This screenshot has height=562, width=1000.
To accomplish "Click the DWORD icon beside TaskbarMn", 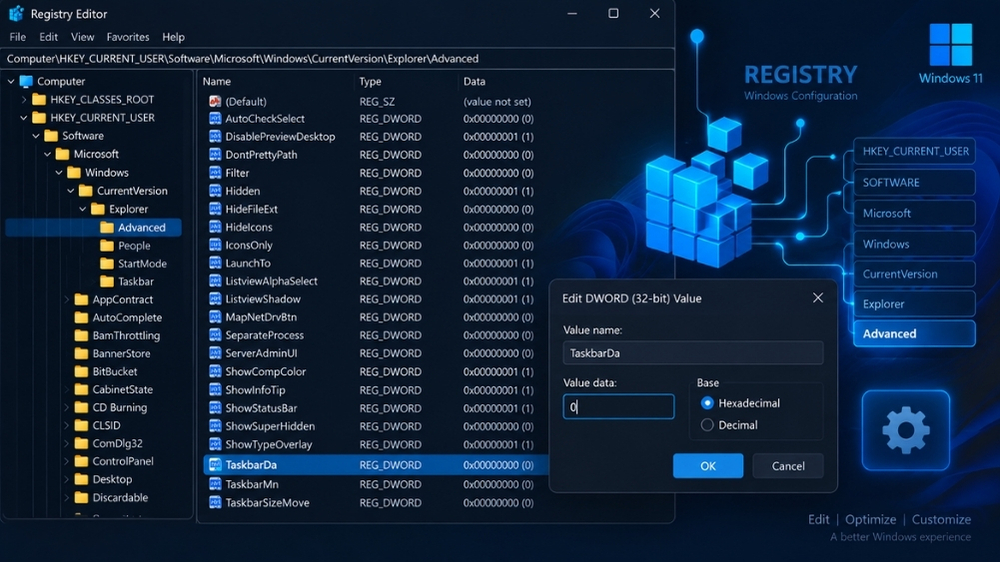I will [215, 484].
